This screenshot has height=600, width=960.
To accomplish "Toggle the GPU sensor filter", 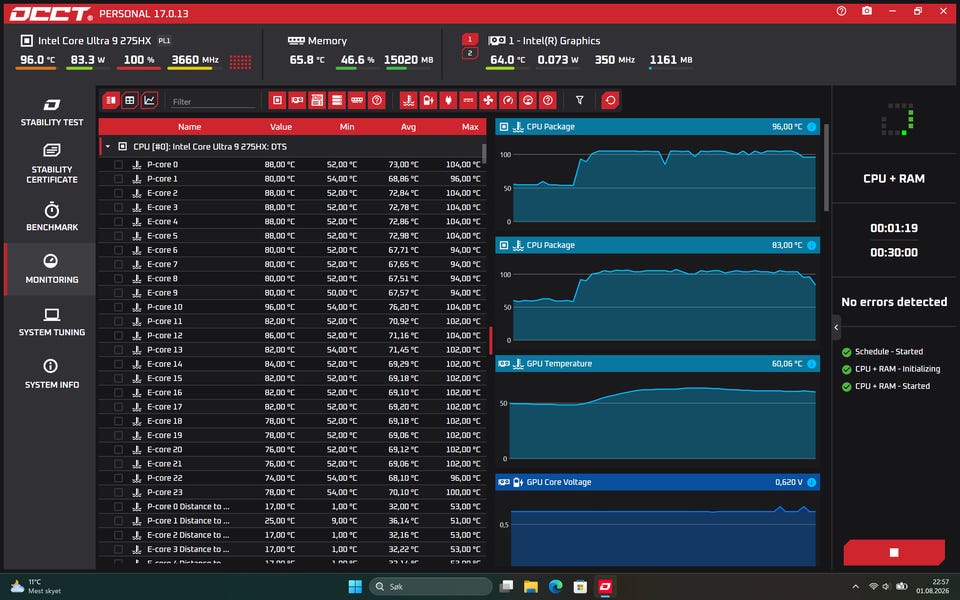I will (x=297, y=100).
